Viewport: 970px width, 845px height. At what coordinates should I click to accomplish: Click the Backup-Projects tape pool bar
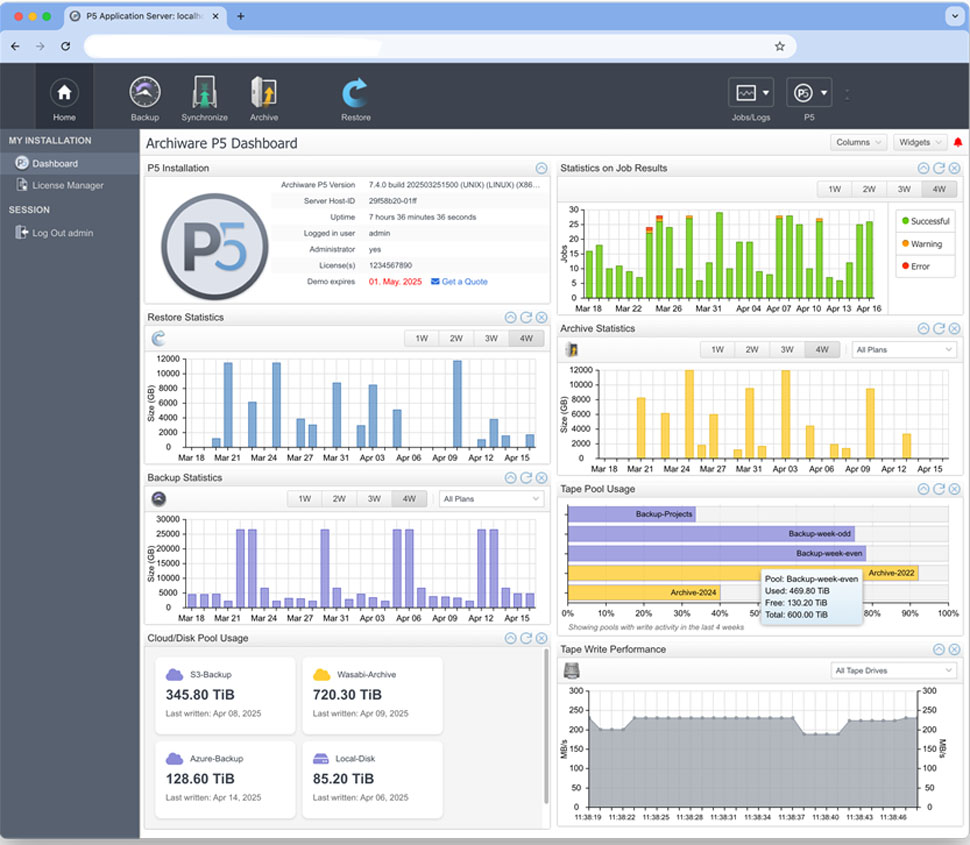click(632, 514)
